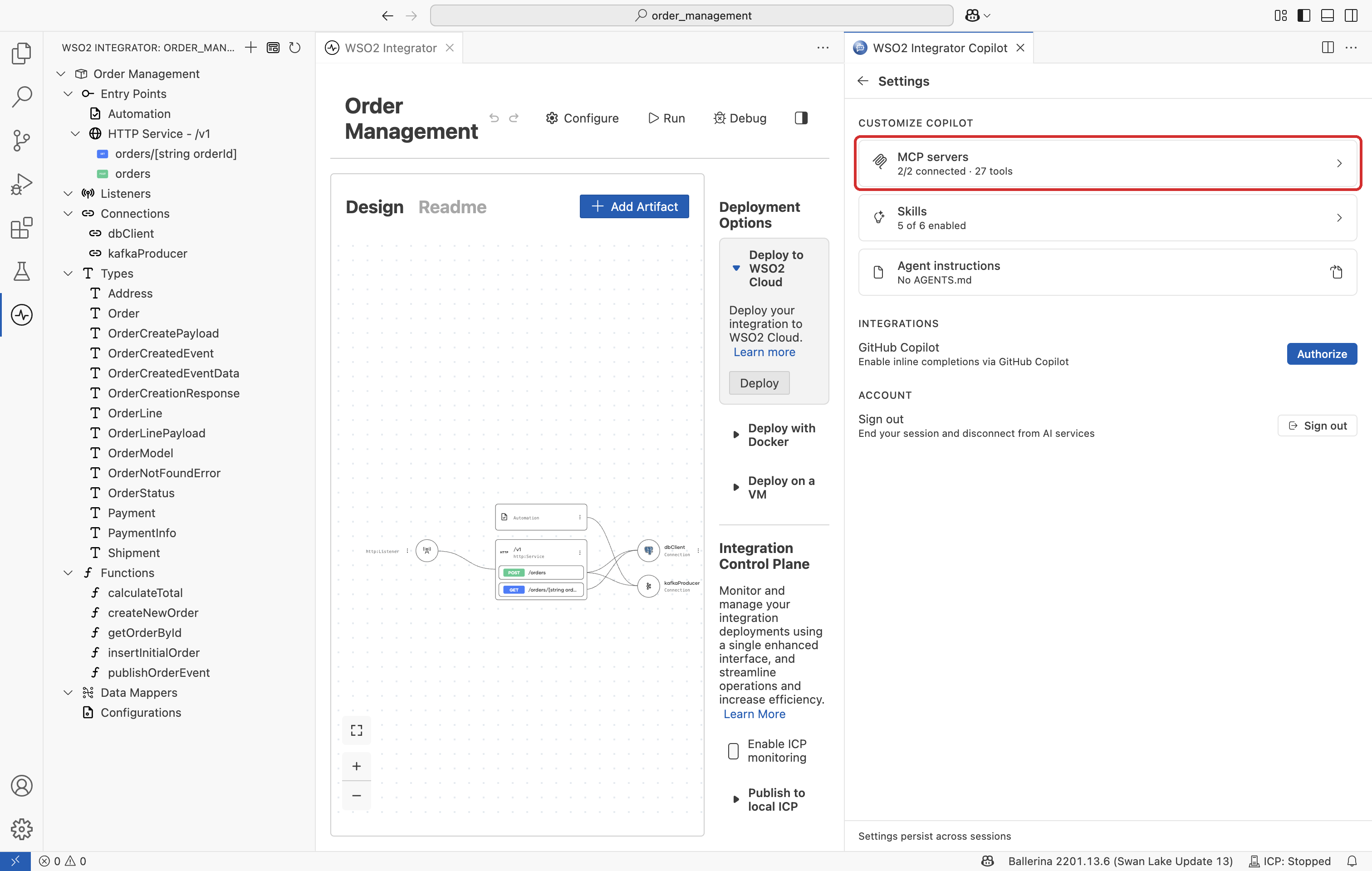Zoom out with the minus canvas button
Screen dimensions: 1372x871
pyautogui.click(x=357, y=795)
